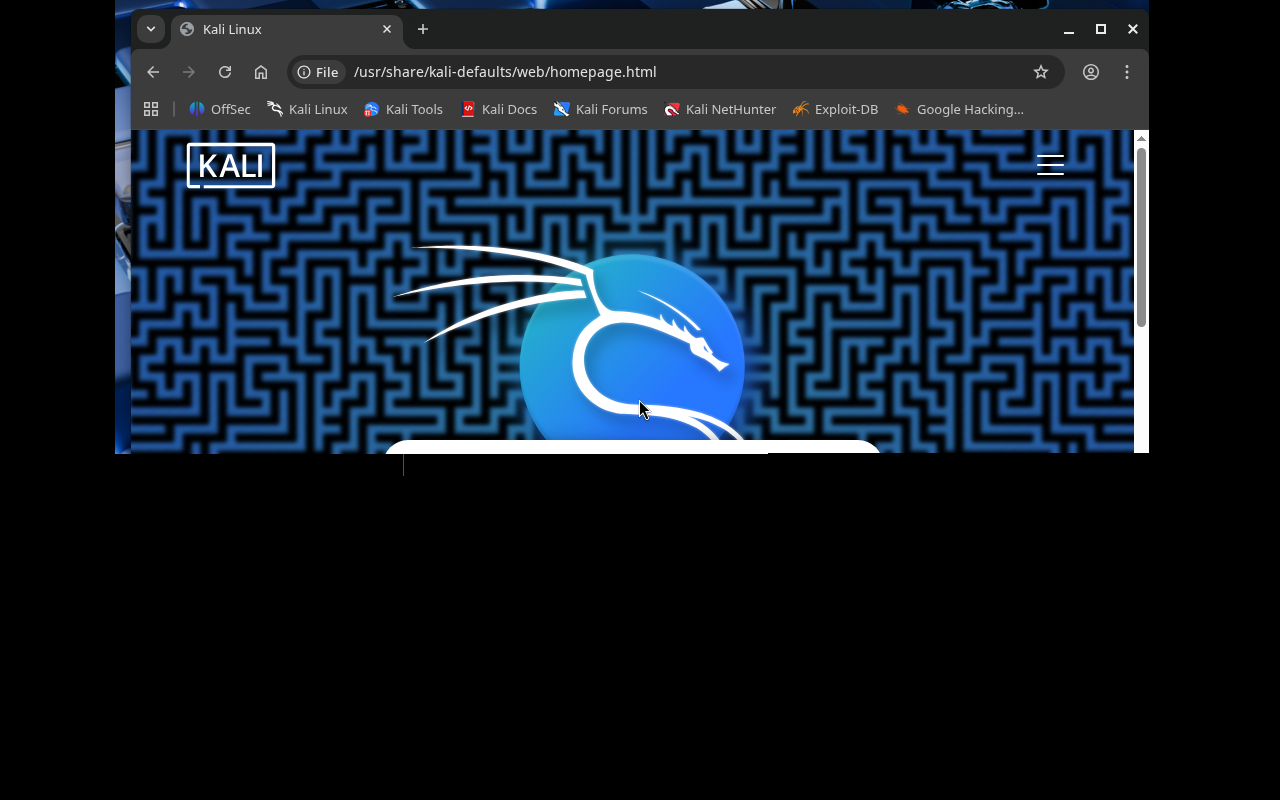Open the apps grid in bookmarks bar
1280x800 pixels.
(151, 109)
